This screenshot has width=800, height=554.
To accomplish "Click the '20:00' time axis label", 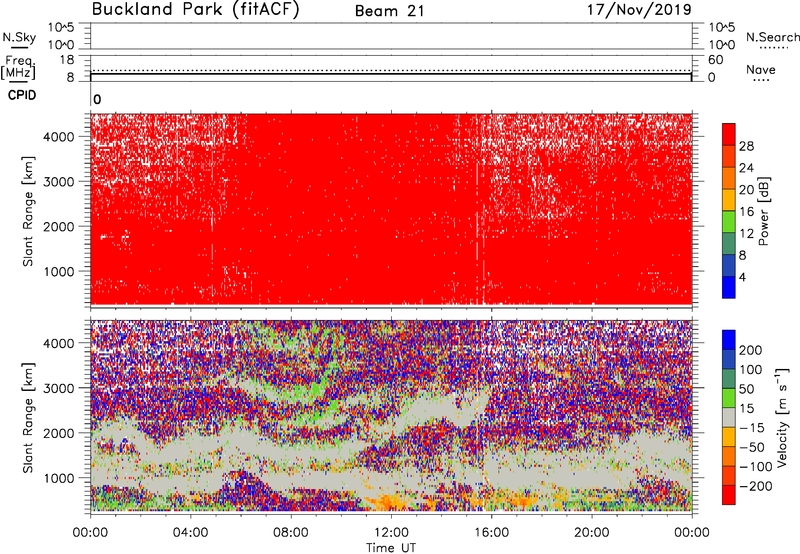I will pos(592,533).
